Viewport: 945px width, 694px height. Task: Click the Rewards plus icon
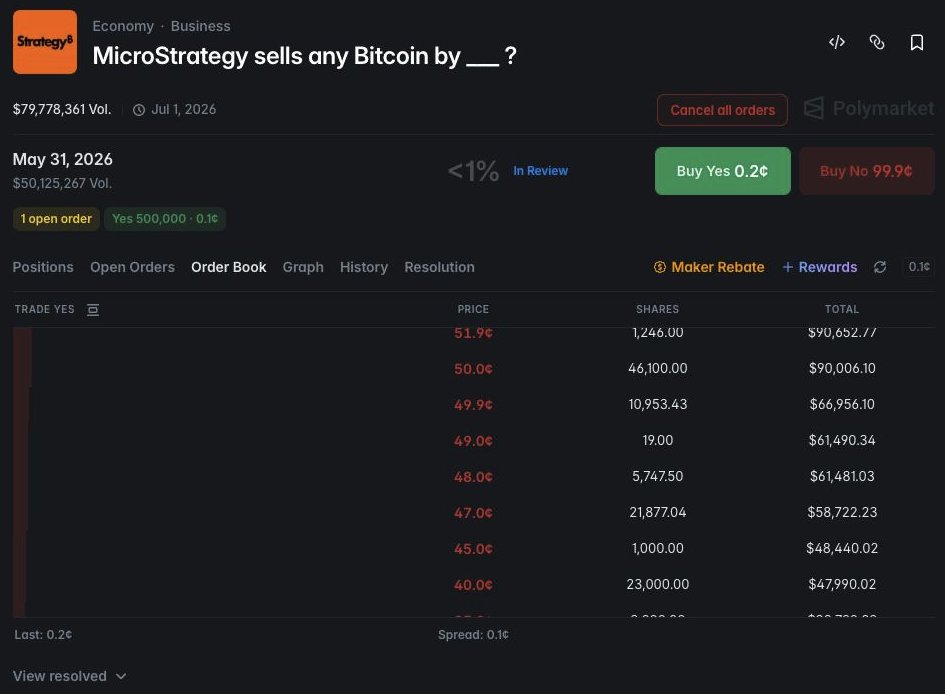(787, 267)
